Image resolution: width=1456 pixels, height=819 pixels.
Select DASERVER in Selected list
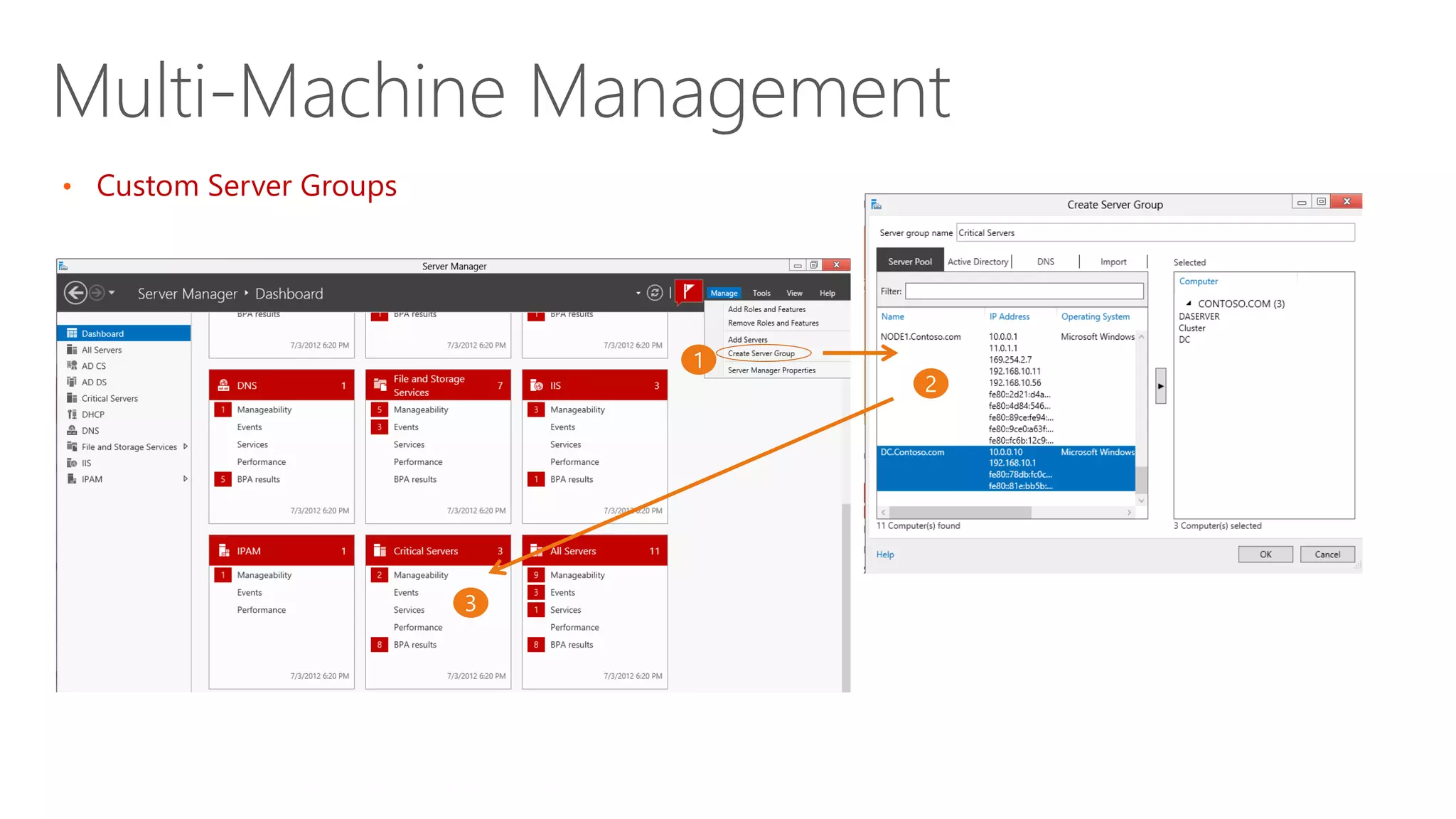1199,316
